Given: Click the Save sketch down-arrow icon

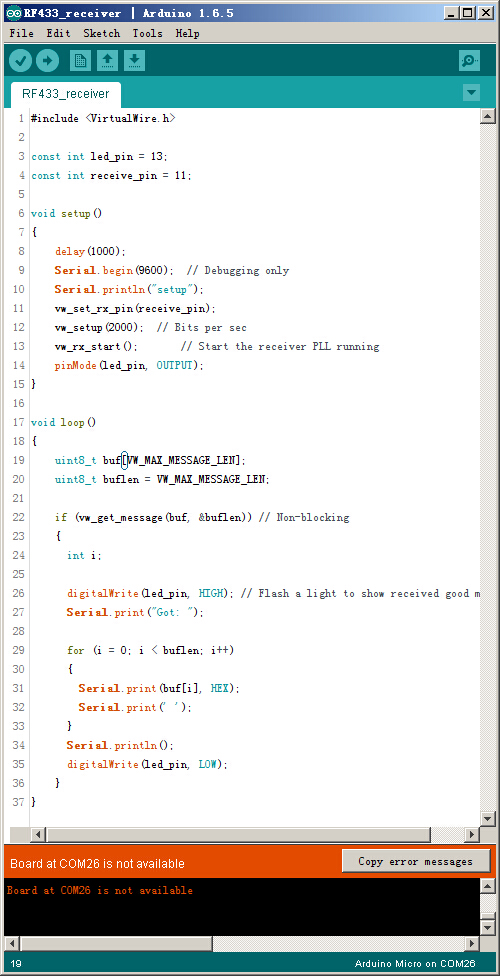Looking at the screenshot, I should [134, 60].
